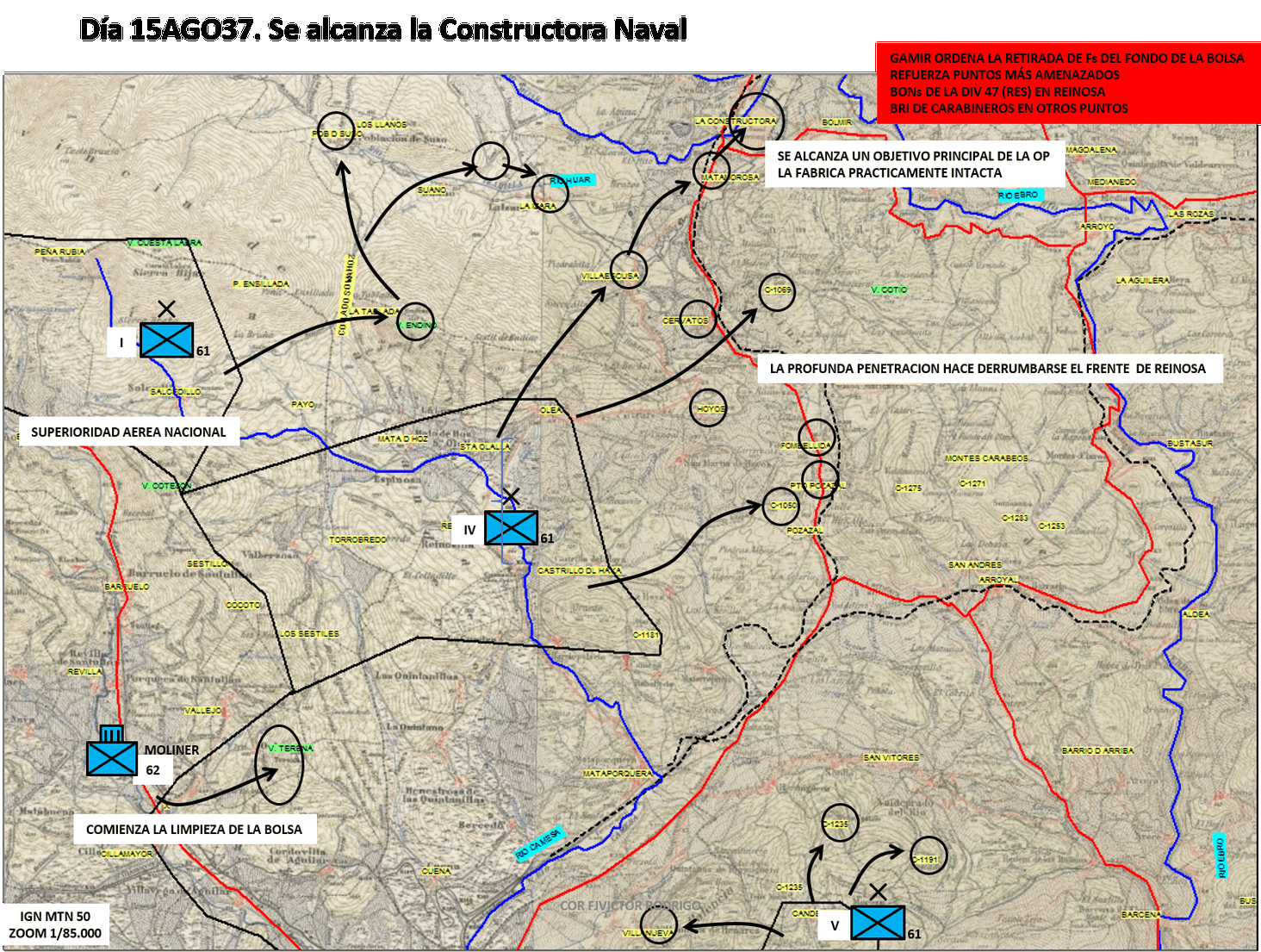Click the 'P. ENSILLADA' label
The width and height of the screenshot is (1261, 952).
[x=261, y=283]
